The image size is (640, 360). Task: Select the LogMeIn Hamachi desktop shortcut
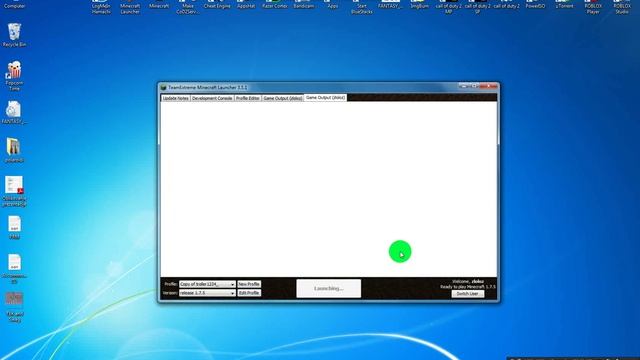[x=101, y=7]
